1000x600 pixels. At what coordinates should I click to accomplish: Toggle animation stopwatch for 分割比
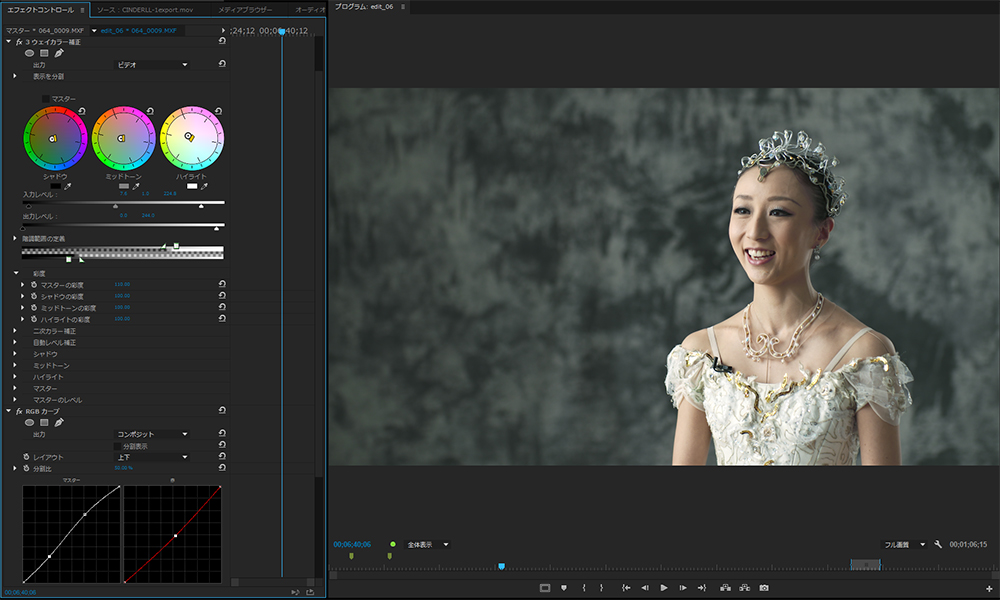click(26, 468)
